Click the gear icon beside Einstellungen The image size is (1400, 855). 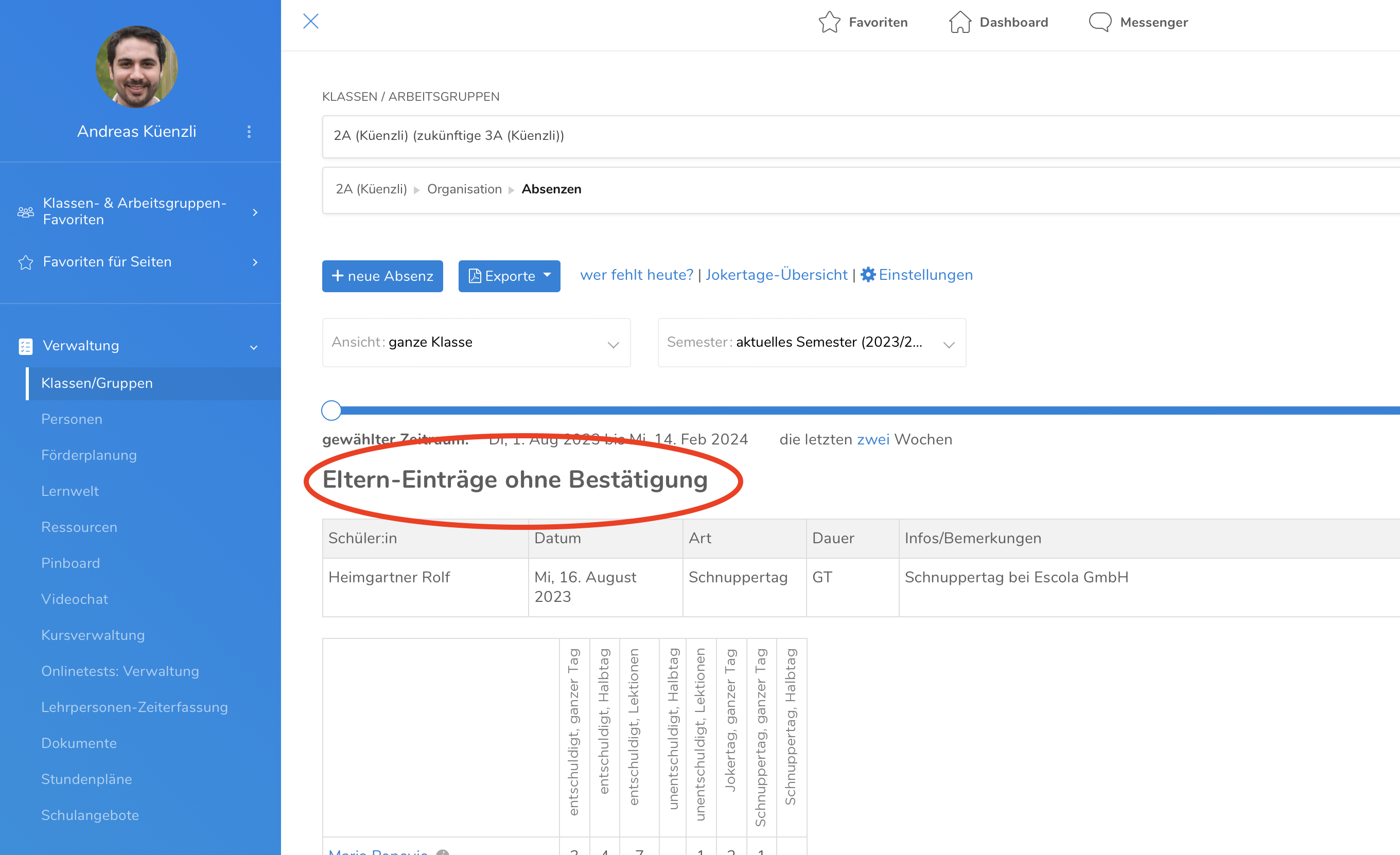(x=868, y=275)
